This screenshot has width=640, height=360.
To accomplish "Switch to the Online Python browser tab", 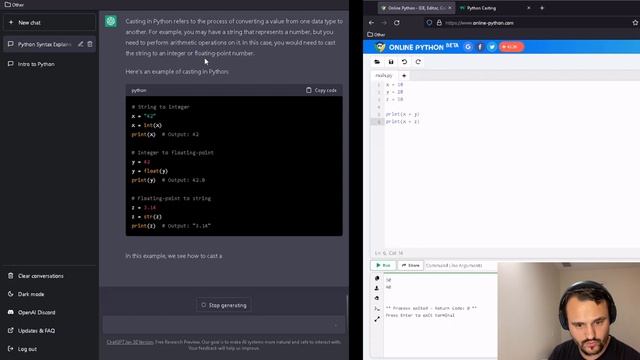I will pyautogui.click(x=416, y=8).
